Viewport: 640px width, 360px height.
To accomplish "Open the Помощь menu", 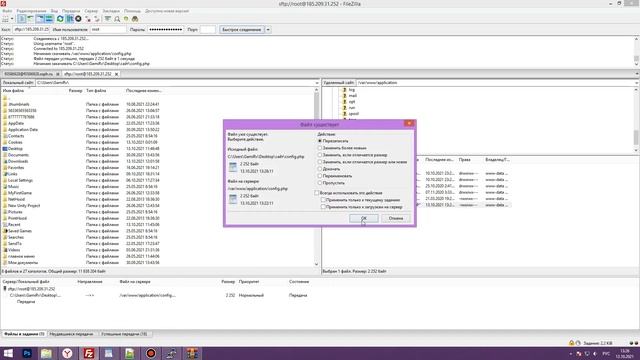I will click(x=132, y=11).
